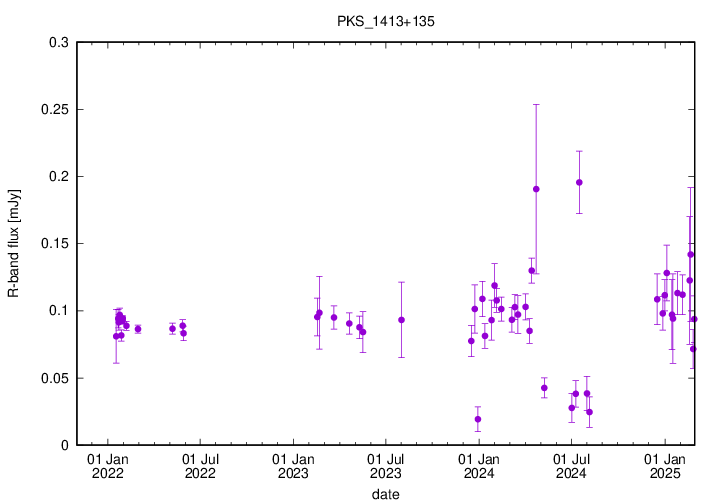
Task: Select the '01 Jul 2023' x-axis label
Action: tap(386, 465)
